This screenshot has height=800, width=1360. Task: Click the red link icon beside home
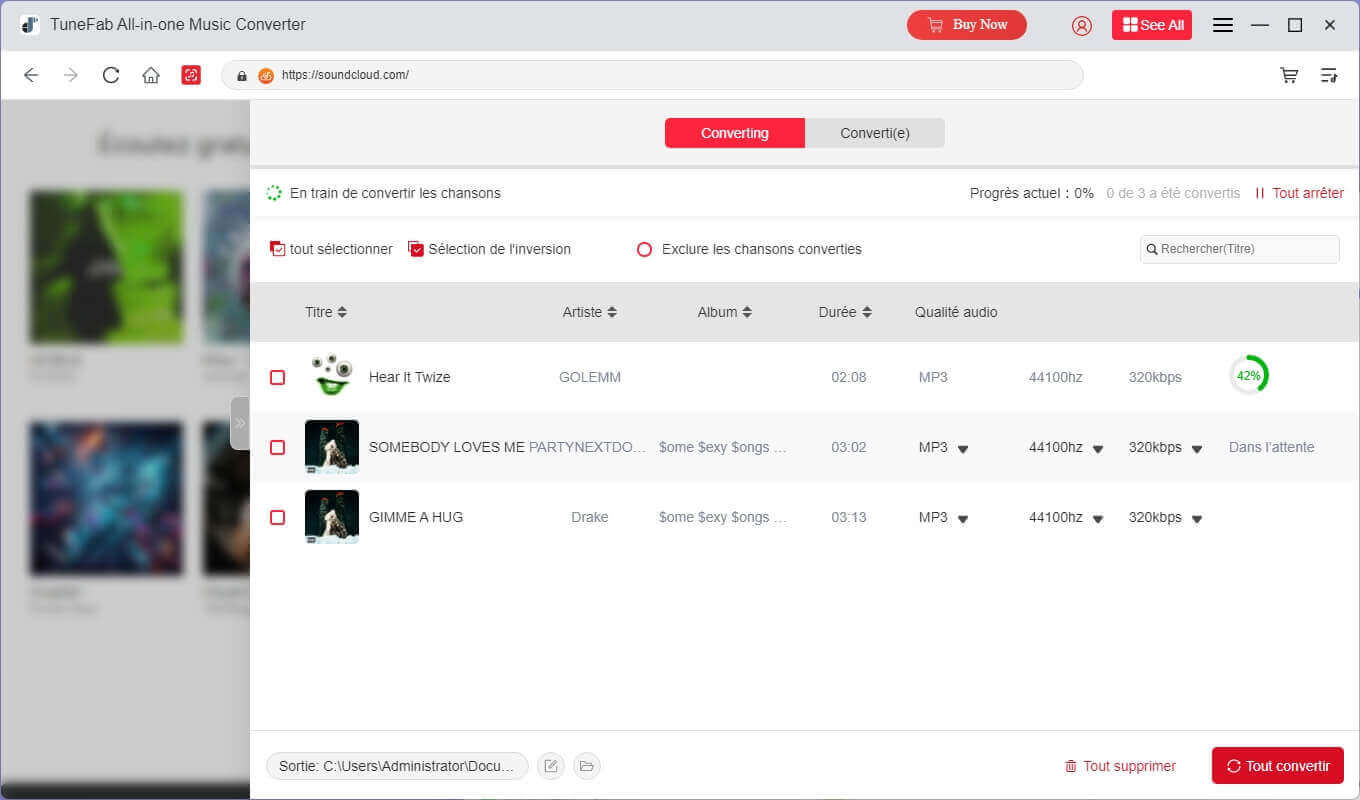pyautogui.click(x=191, y=75)
